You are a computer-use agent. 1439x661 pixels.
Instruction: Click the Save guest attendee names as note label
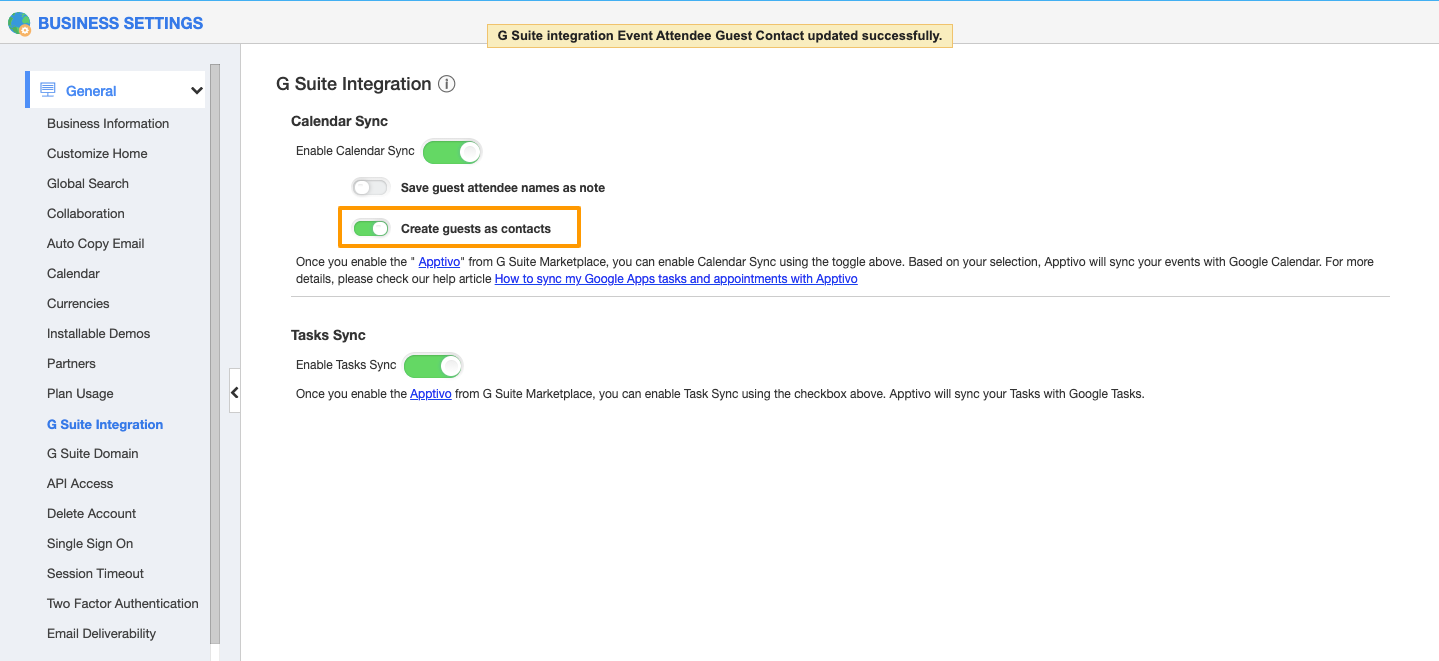tap(503, 188)
